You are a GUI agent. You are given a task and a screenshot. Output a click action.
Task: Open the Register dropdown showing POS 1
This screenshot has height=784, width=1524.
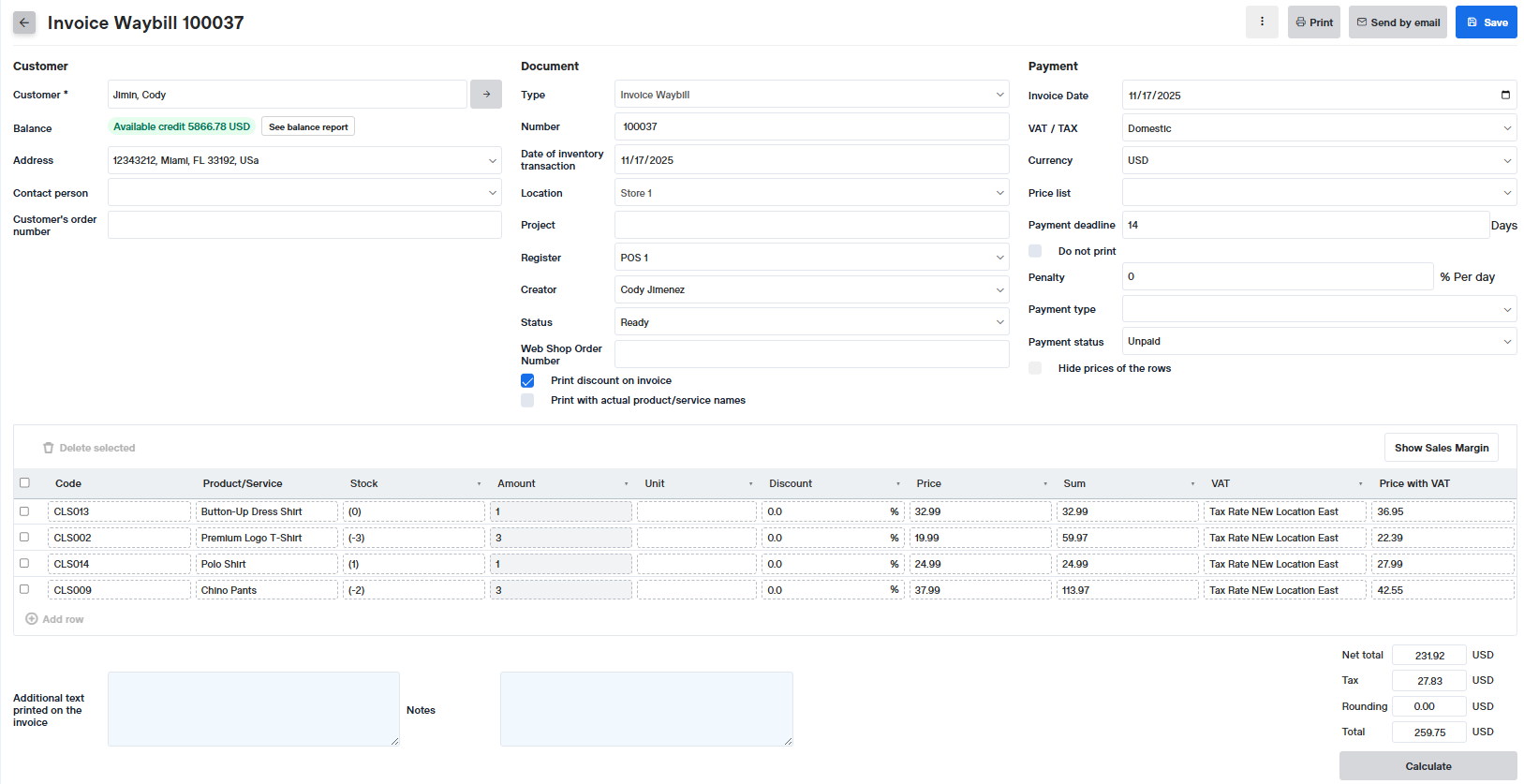point(812,258)
